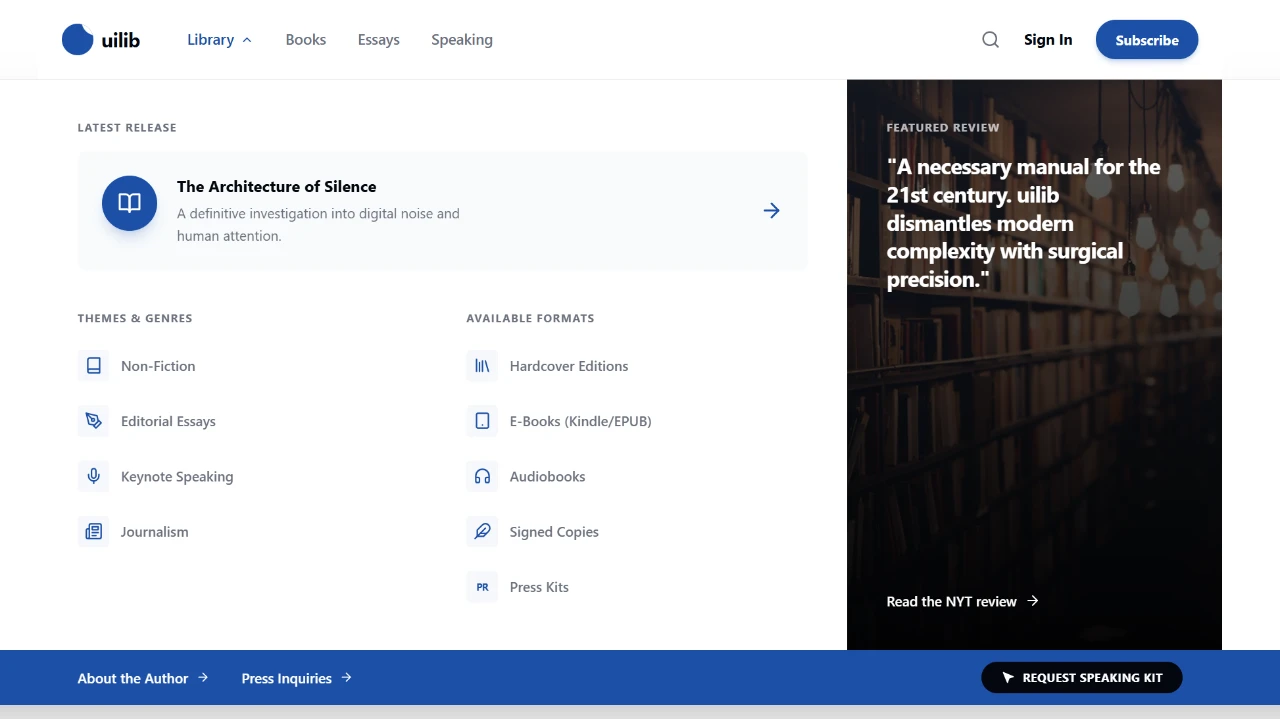The height and width of the screenshot is (719, 1280).
Task: Open the Books navigation item
Action: tap(305, 39)
